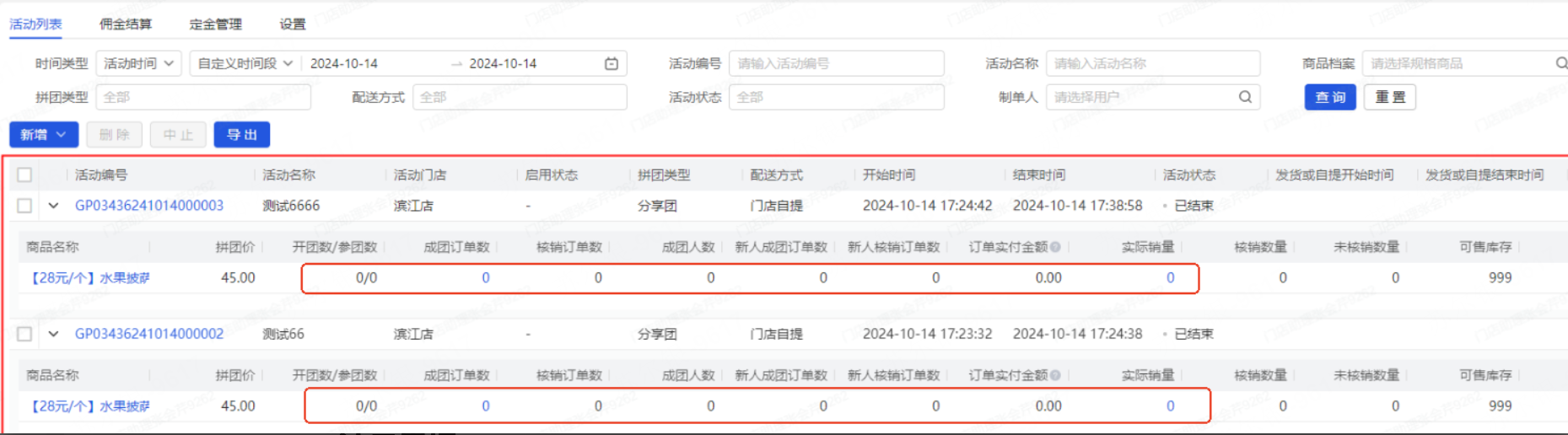Click the 开始时间 column header

click(x=889, y=175)
